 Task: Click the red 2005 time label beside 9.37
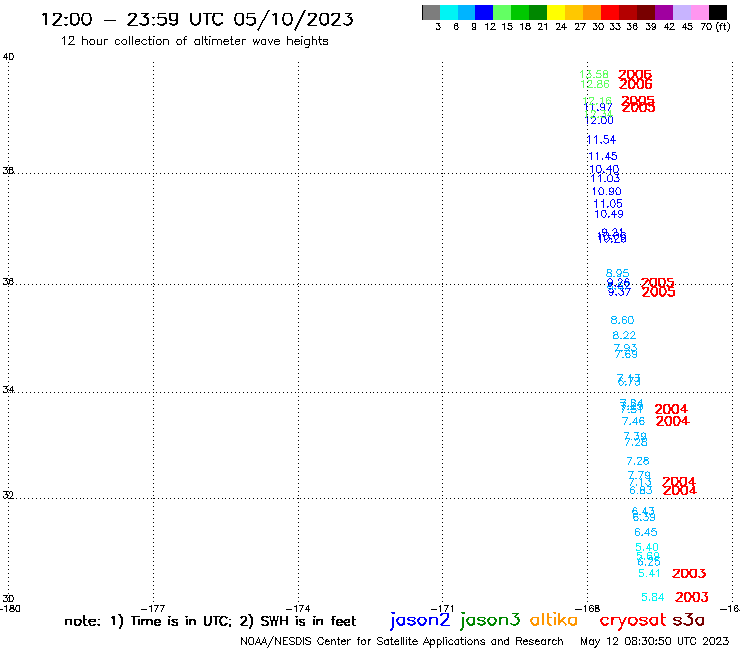tap(658, 292)
